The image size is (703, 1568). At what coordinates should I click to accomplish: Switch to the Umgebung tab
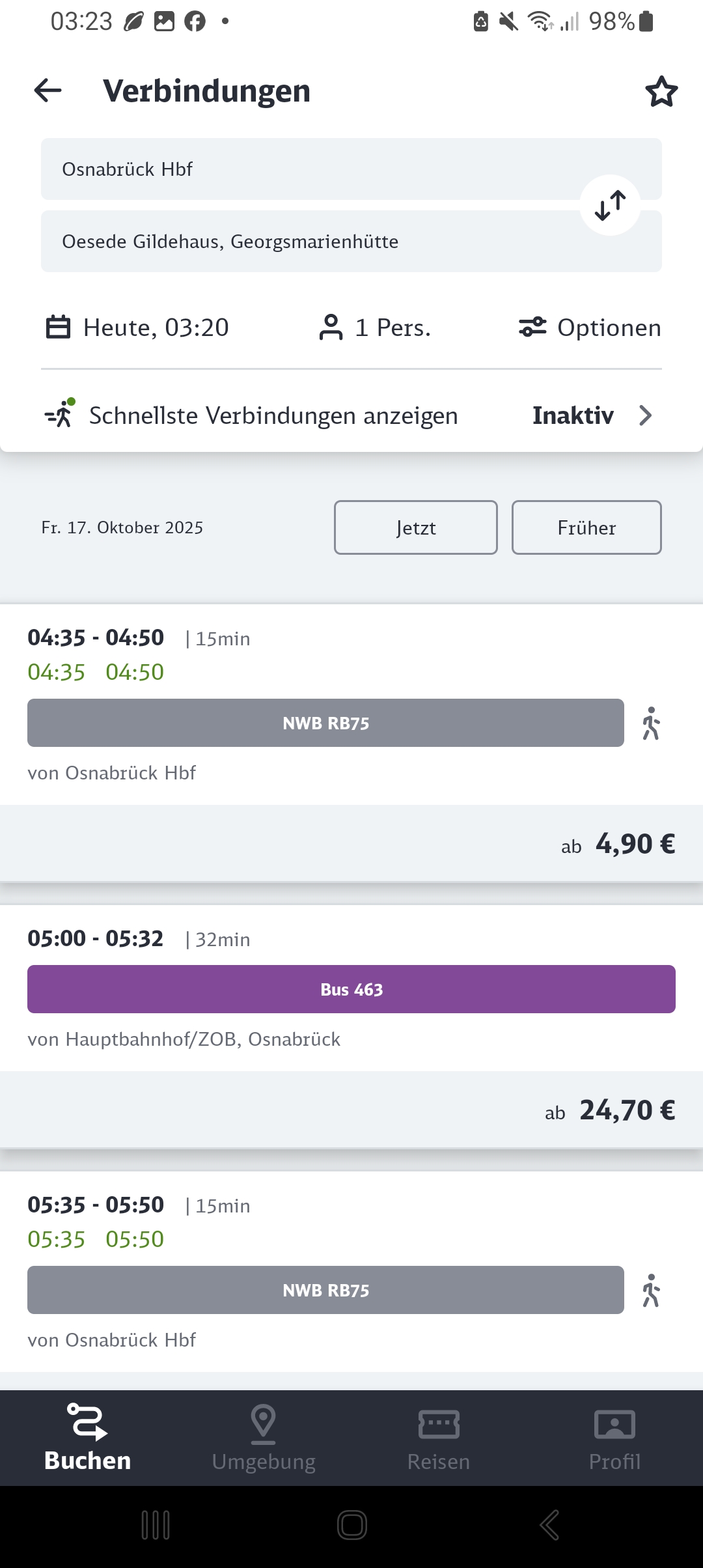point(264,1438)
